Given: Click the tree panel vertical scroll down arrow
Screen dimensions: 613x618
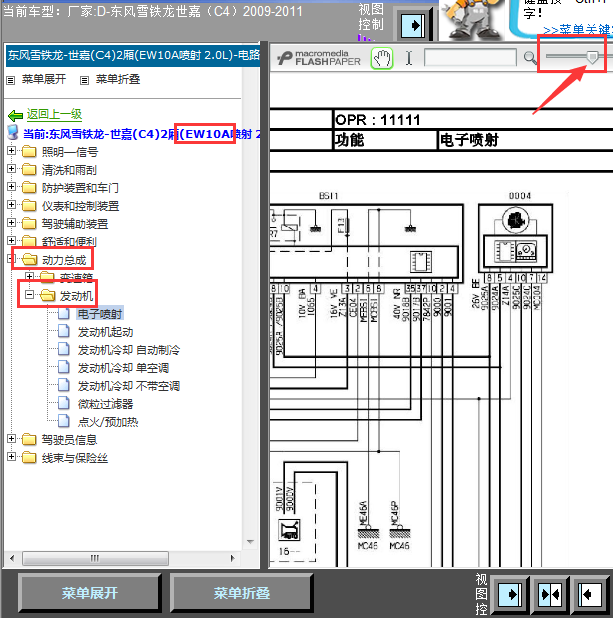Looking at the screenshot, I should pyautogui.click(x=250, y=542).
